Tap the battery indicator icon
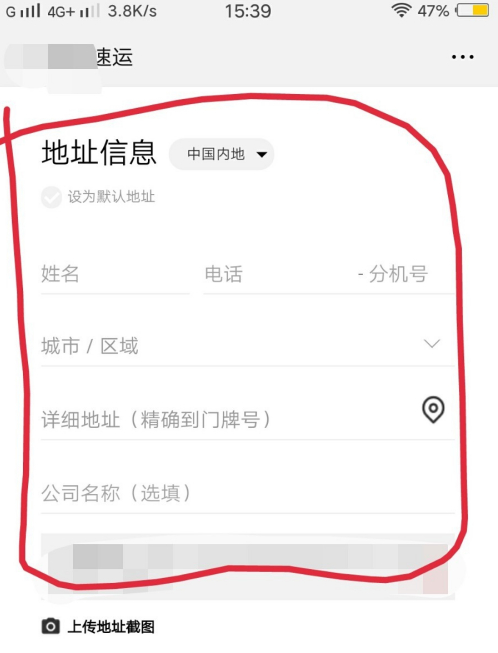 (x=473, y=10)
